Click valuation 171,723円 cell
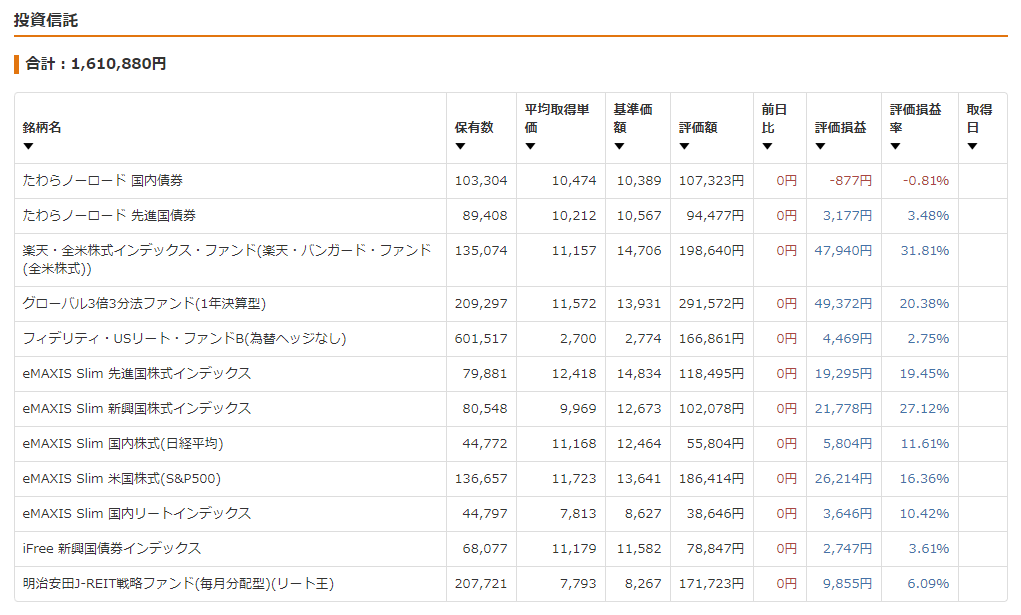1021x615 pixels. [x=712, y=584]
